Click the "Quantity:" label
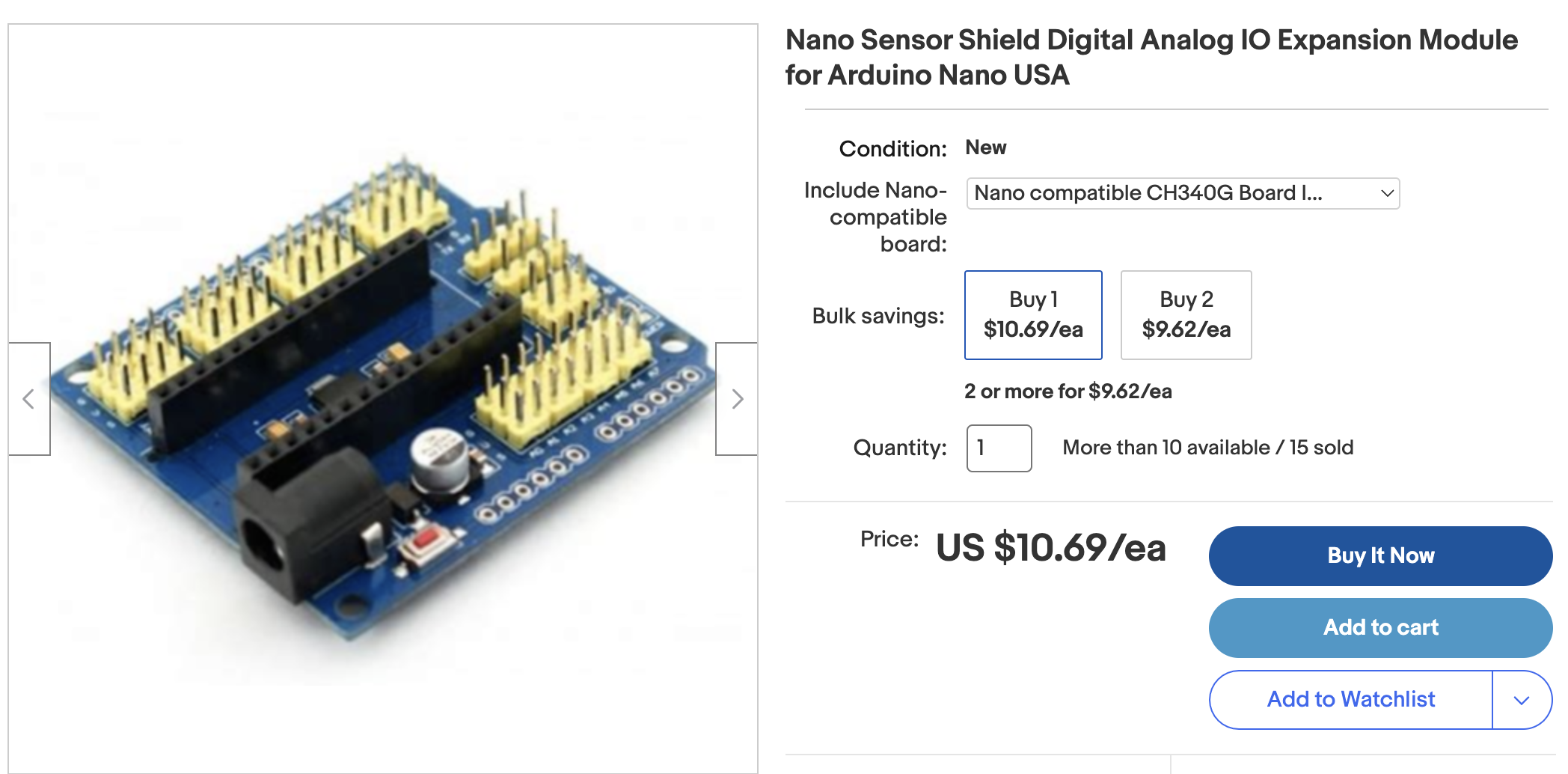Screen dimensions: 1568x774 tap(899, 448)
